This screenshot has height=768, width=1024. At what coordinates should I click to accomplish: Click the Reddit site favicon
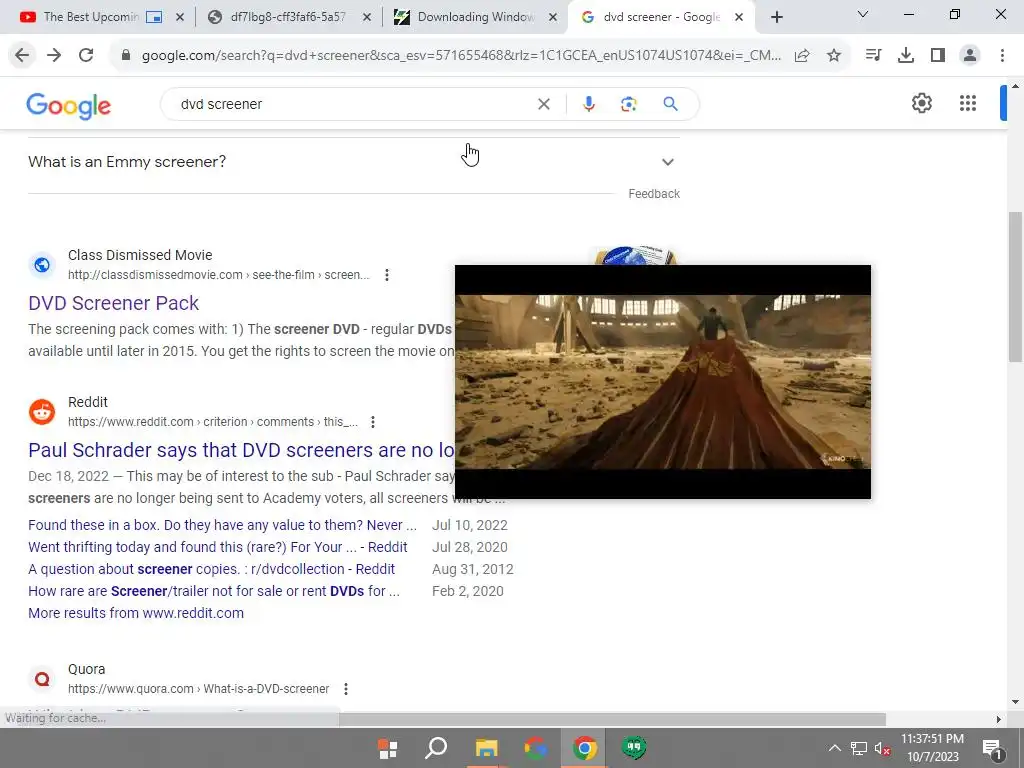(42, 412)
